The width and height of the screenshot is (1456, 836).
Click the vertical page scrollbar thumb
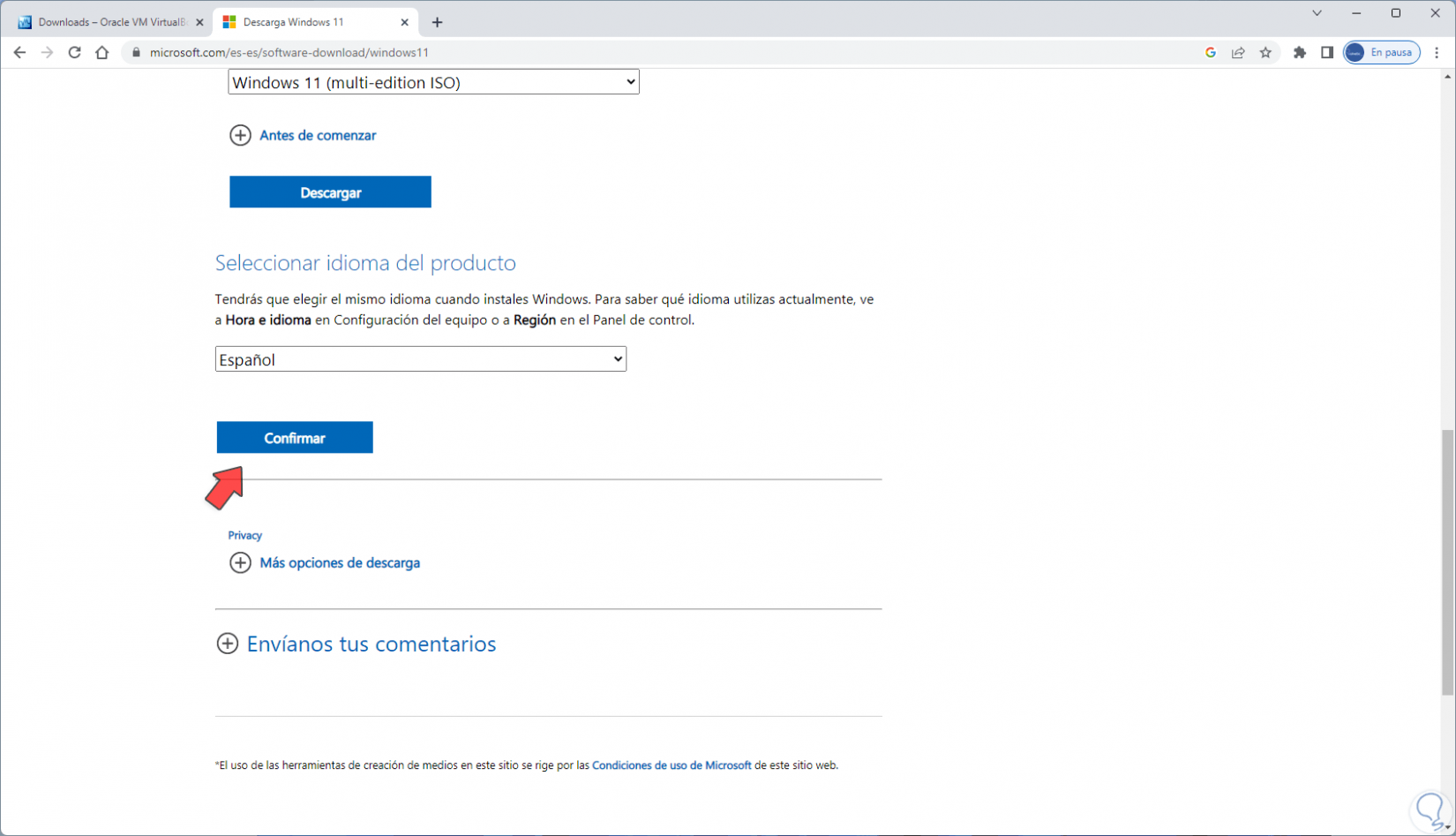[1447, 562]
